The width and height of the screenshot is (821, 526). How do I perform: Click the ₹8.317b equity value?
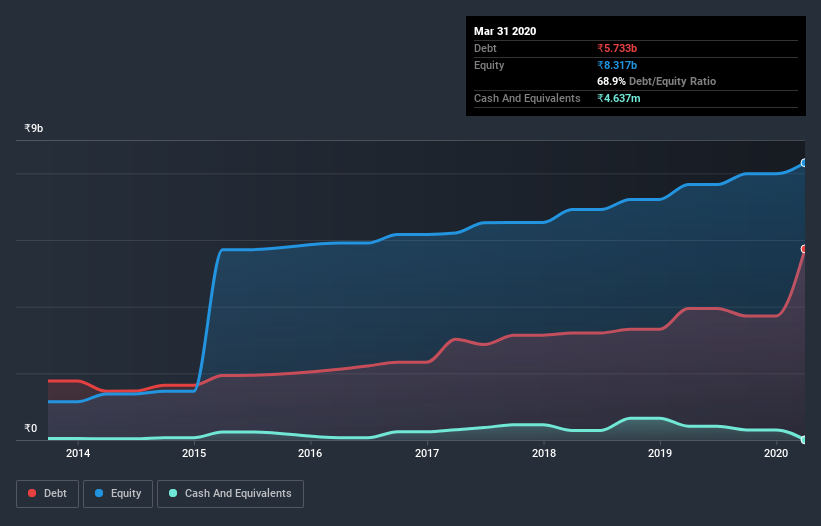(617, 65)
